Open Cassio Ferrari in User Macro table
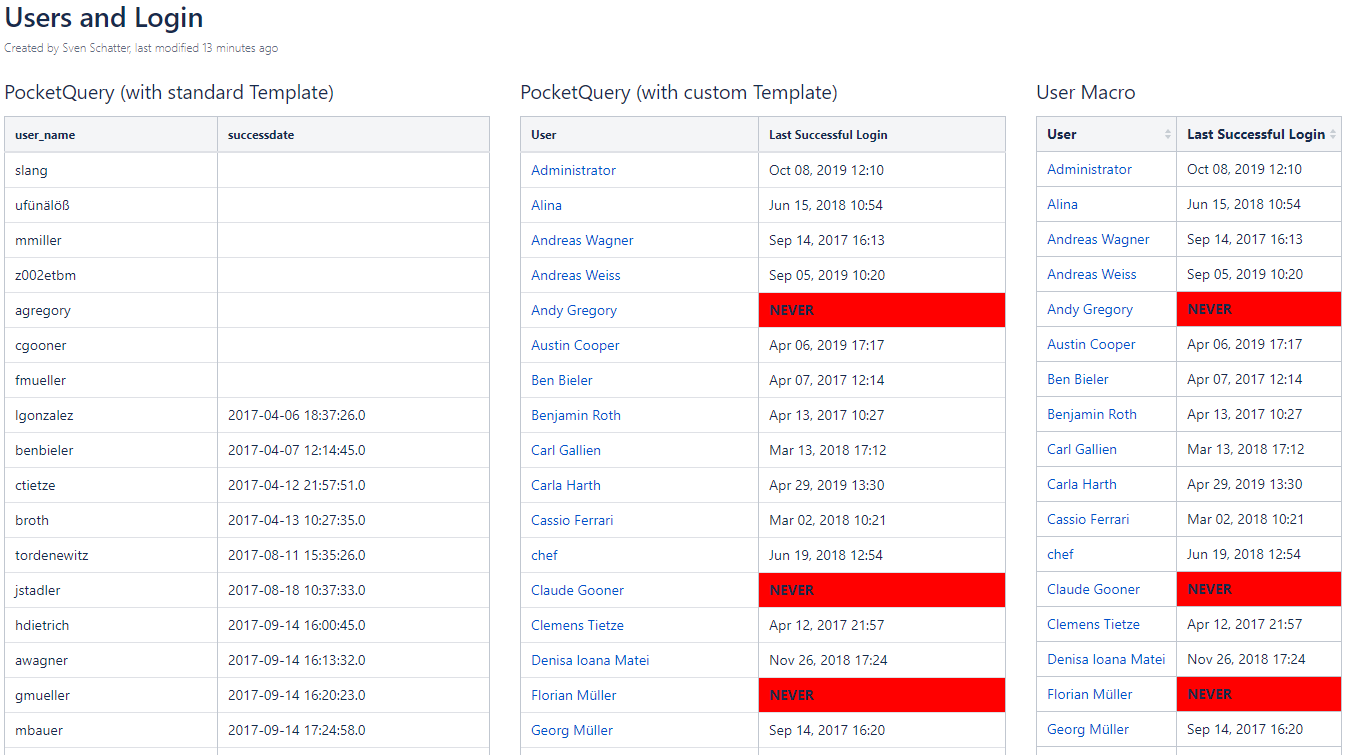 [x=1088, y=519]
